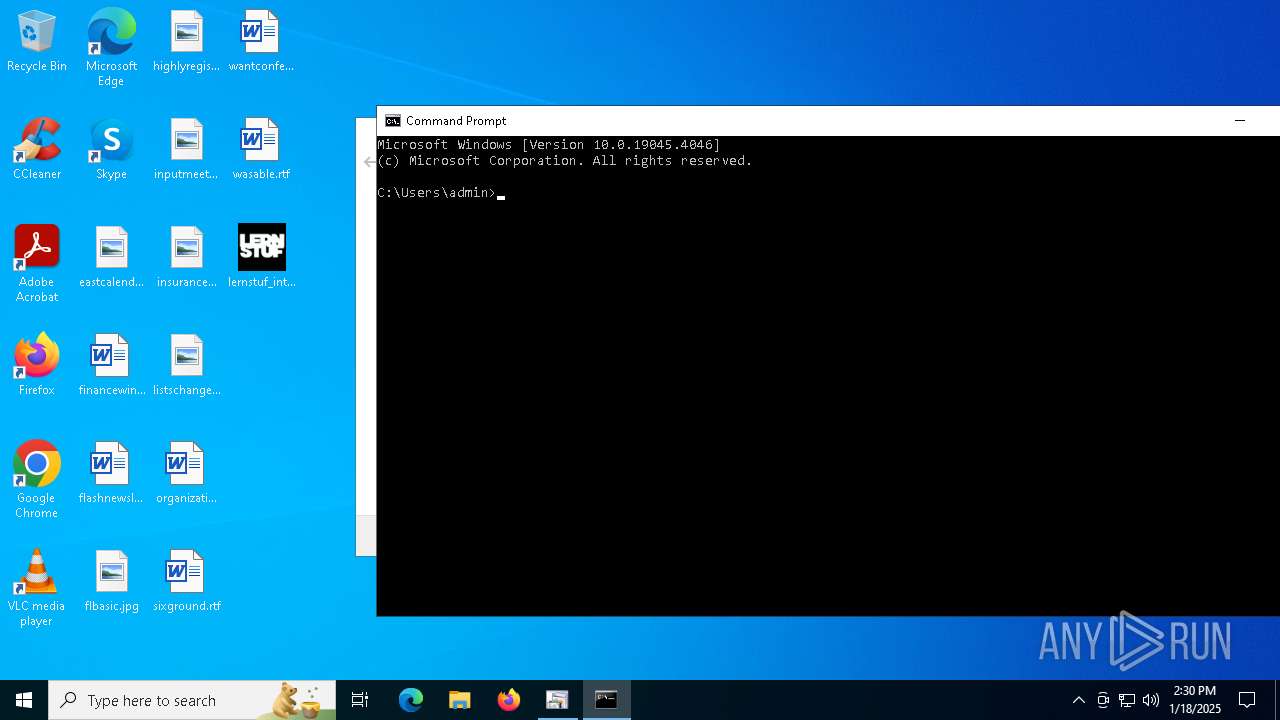1280x720 pixels.
Task: Minimize the Command Prompt window
Action: coord(1240,121)
